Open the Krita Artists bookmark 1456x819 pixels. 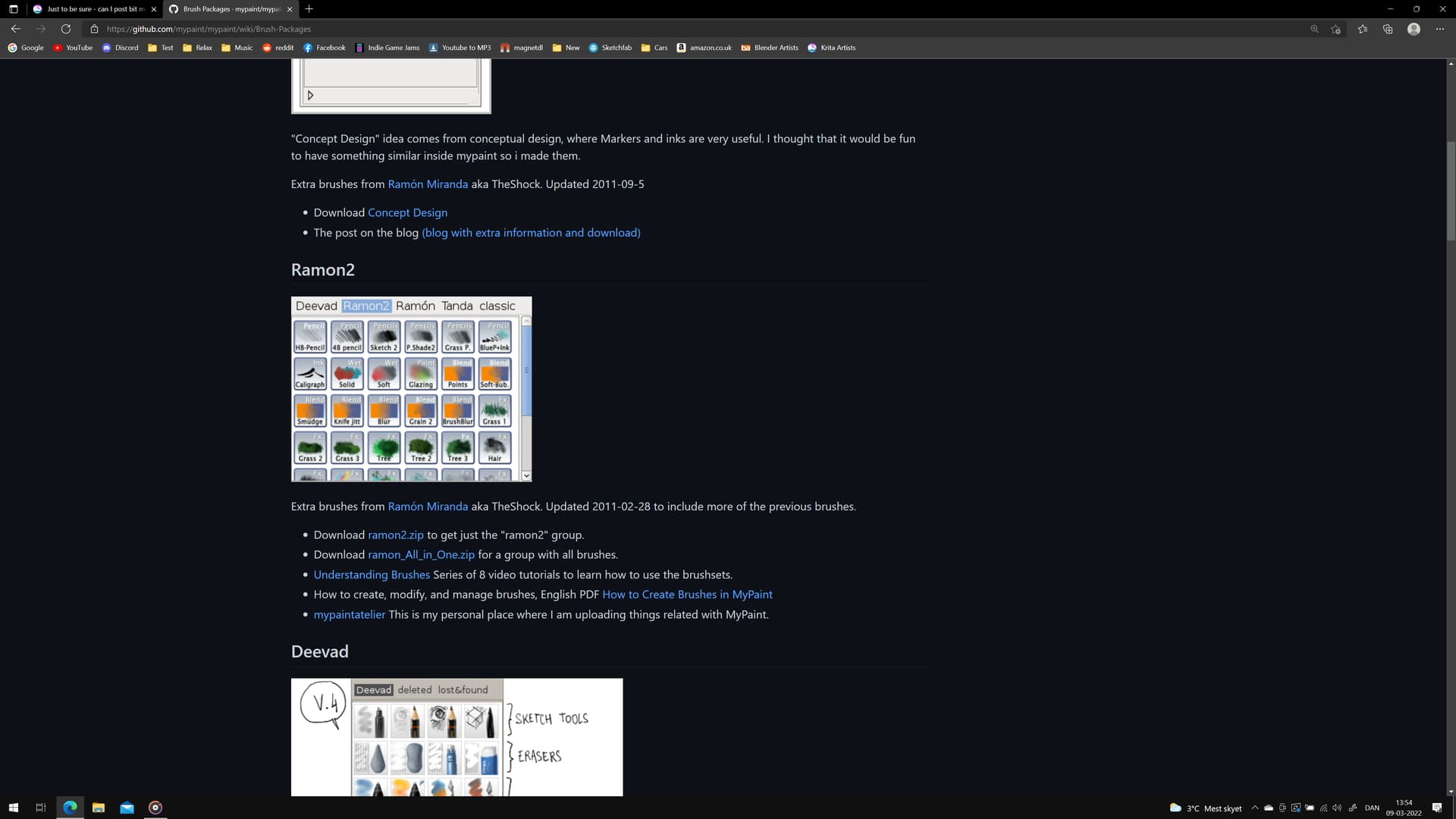point(831,47)
